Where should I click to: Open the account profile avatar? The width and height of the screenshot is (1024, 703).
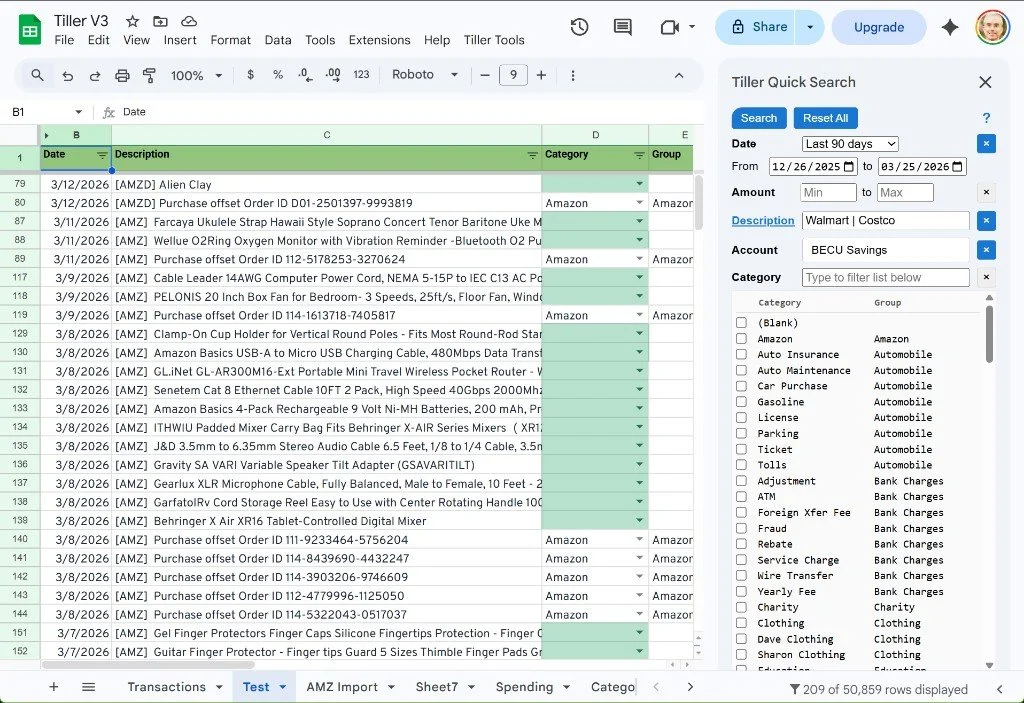tap(992, 27)
